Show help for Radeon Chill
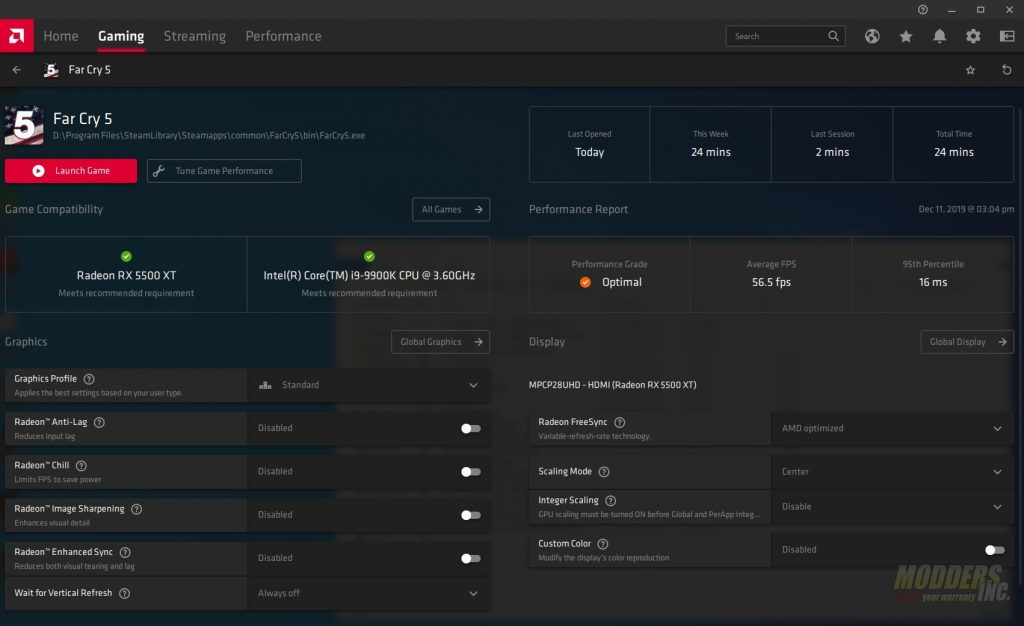 click(x=81, y=465)
